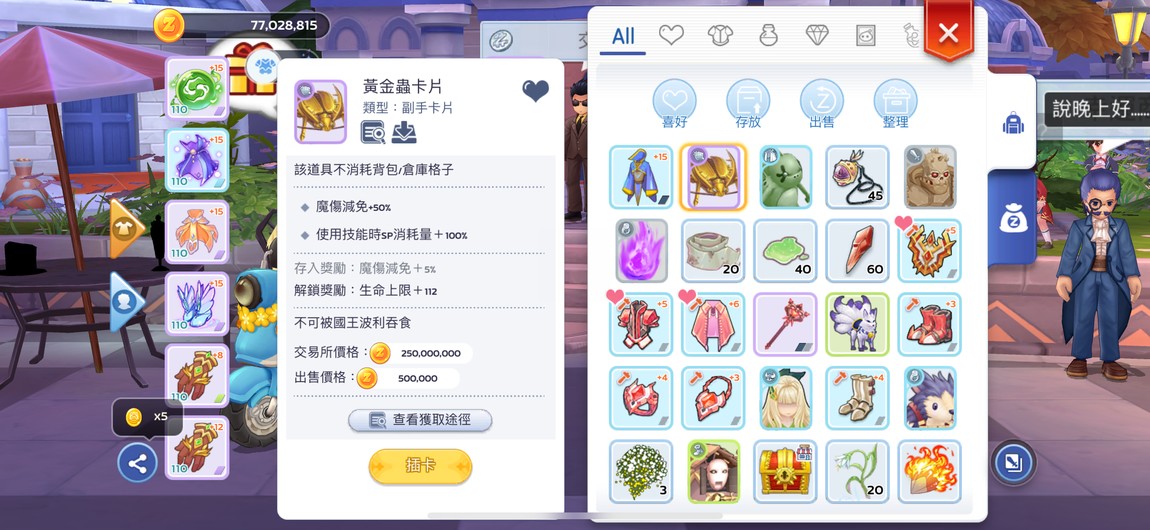This screenshot has width=1150, height=530.
Task: Open the backpack side tab
Action: tap(1013, 123)
